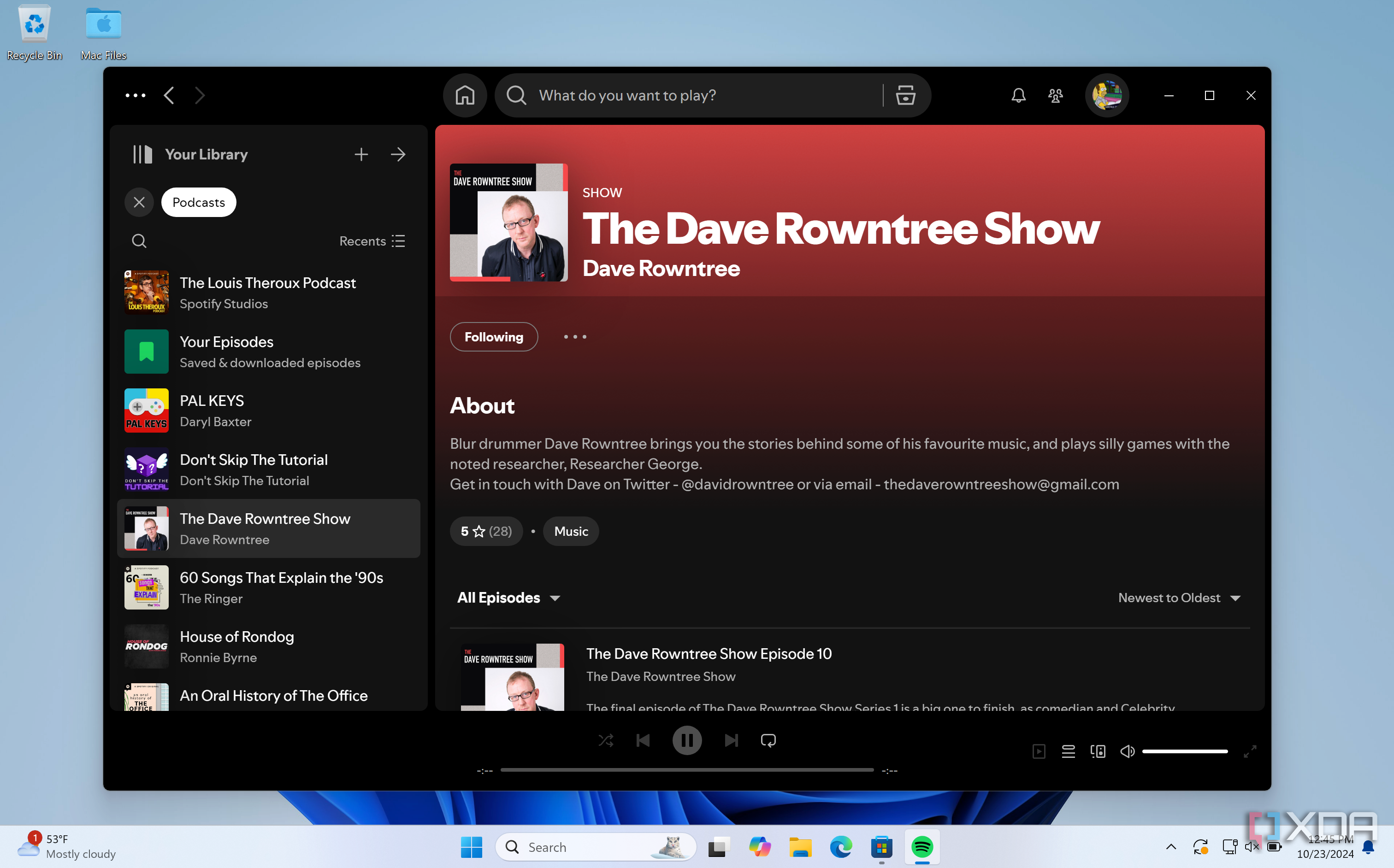Click the Following button
This screenshot has height=868, width=1394.
tap(493, 336)
